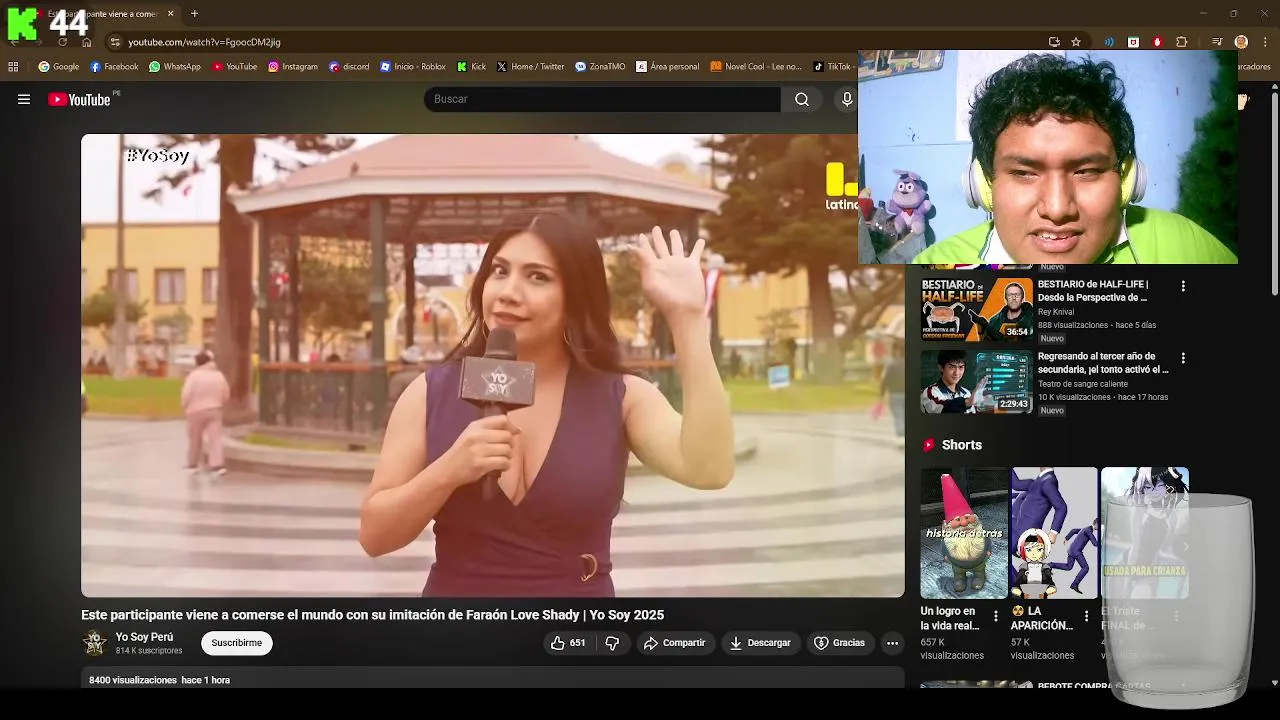Image resolution: width=1280 pixels, height=720 pixels.
Task: Open the gnome Short thumbnail
Action: click(965, 533)
